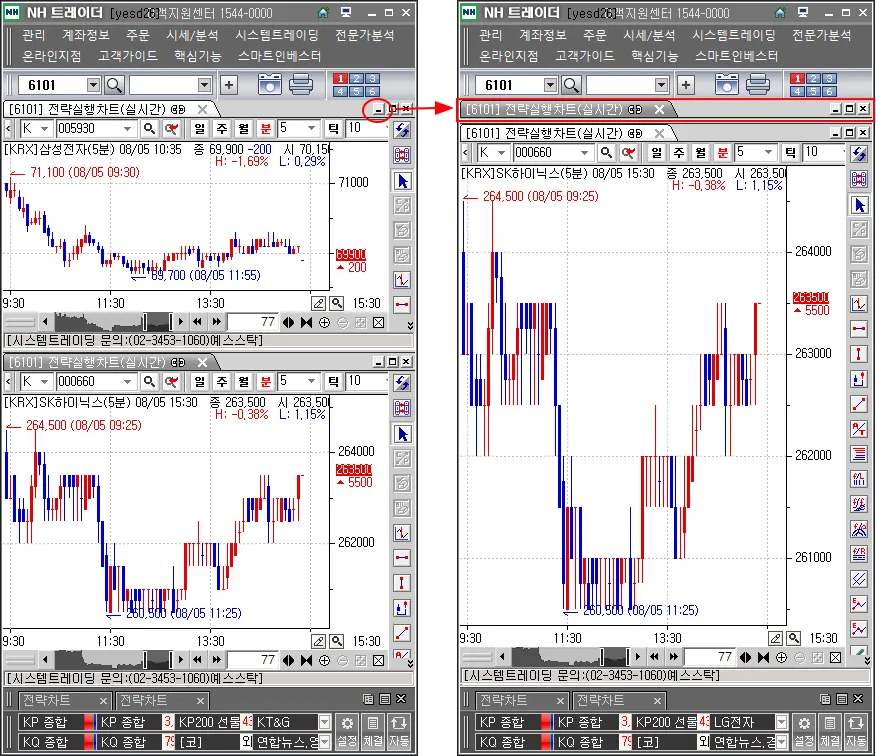Click the Samsung chart scrollbar thumb

click(x=158, y=322)
